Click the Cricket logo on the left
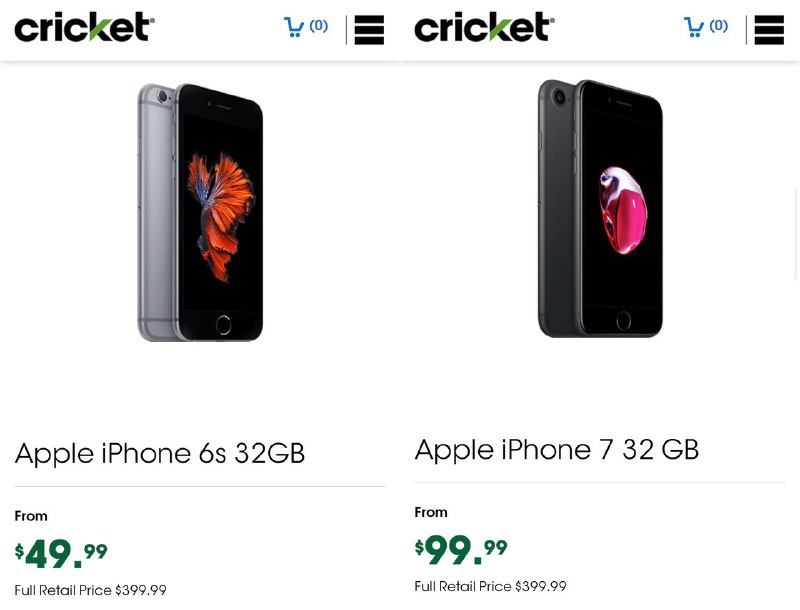Viewport: 800px width, 610px height. (84, 27)
